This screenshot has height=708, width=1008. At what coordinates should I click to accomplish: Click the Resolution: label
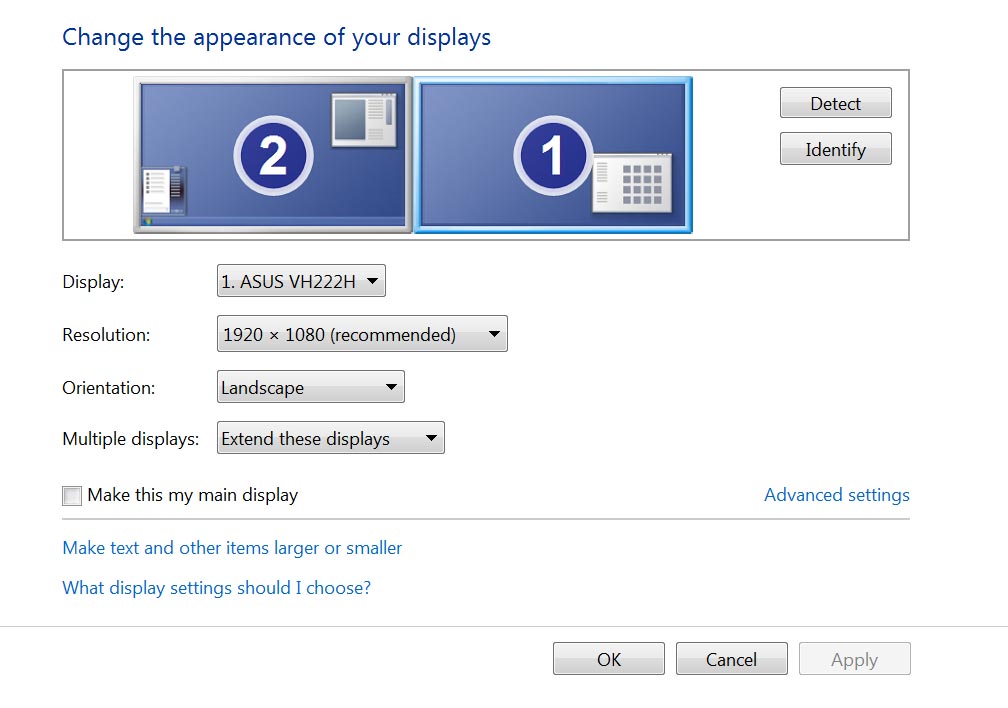click(106, 334)
